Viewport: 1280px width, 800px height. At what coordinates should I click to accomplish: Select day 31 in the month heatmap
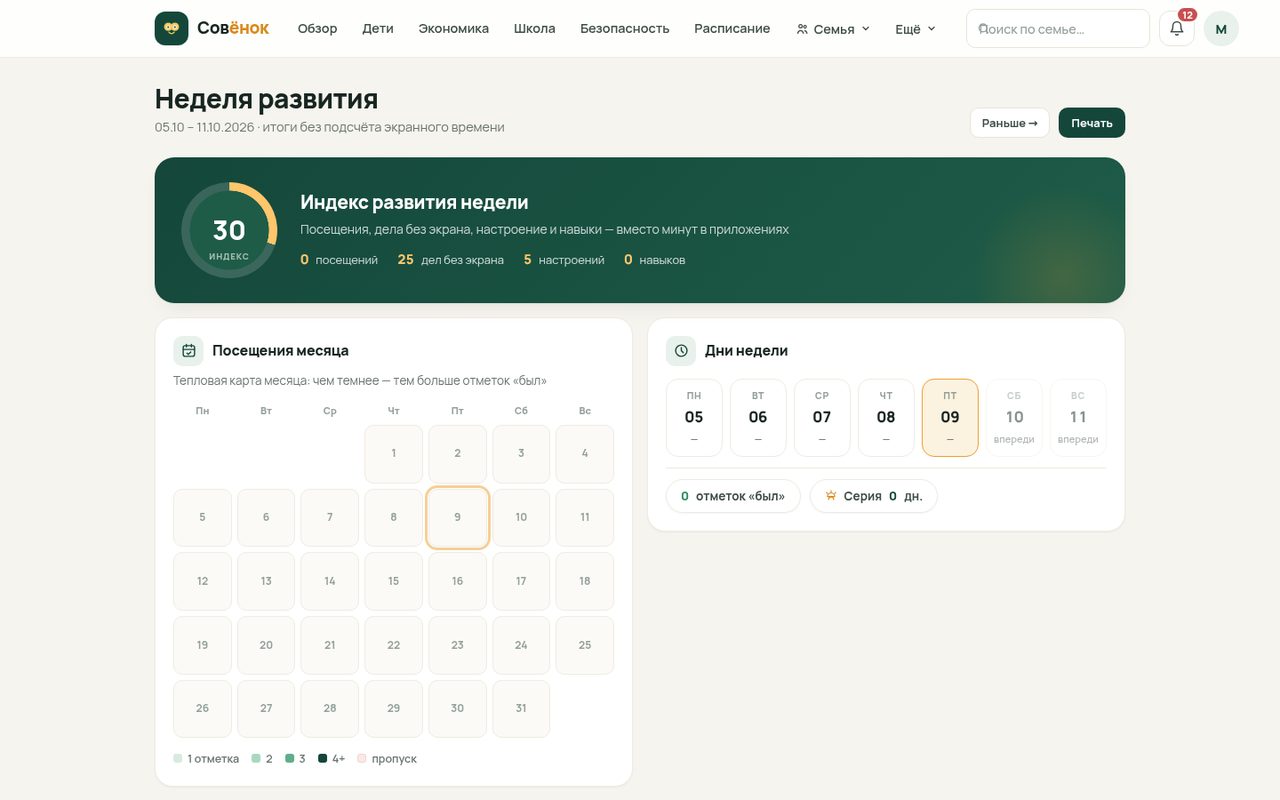pos(521,709)
